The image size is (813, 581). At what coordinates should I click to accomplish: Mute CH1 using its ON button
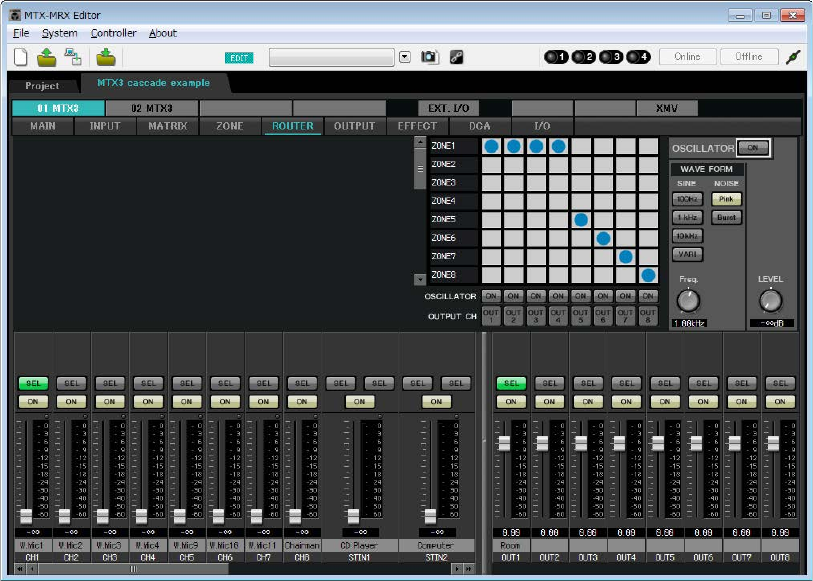tap(32, 401)
